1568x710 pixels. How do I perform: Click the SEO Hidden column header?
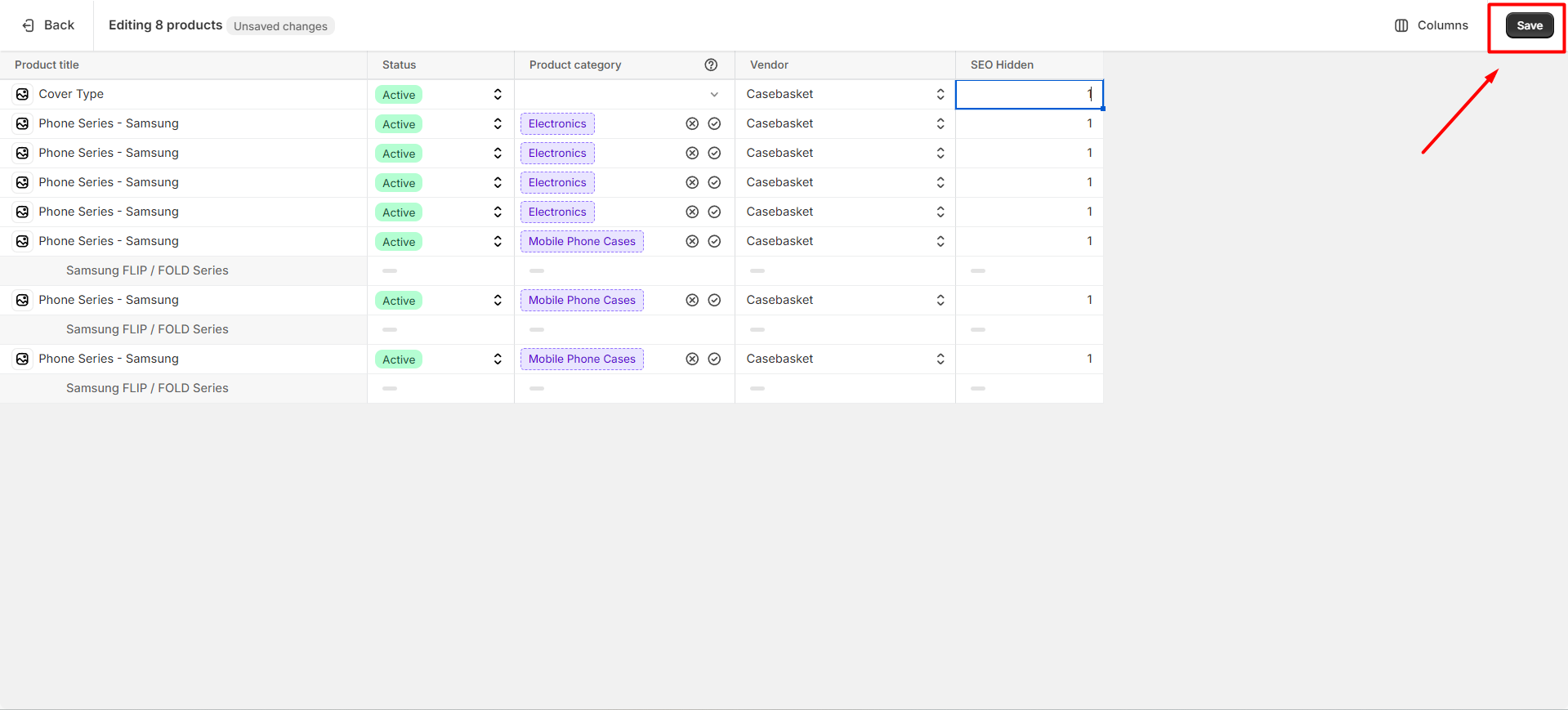(x=1002, y=65)
